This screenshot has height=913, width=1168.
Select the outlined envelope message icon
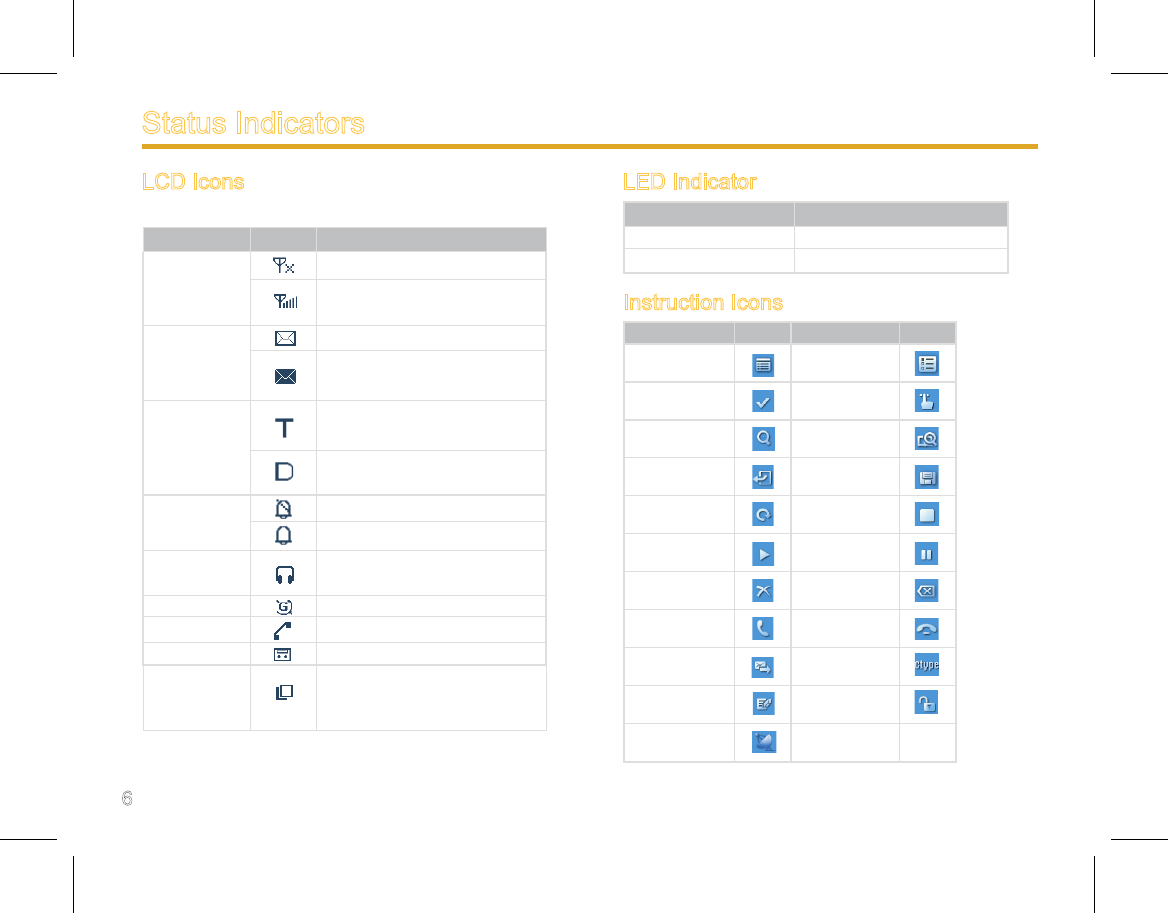point(285,338)
